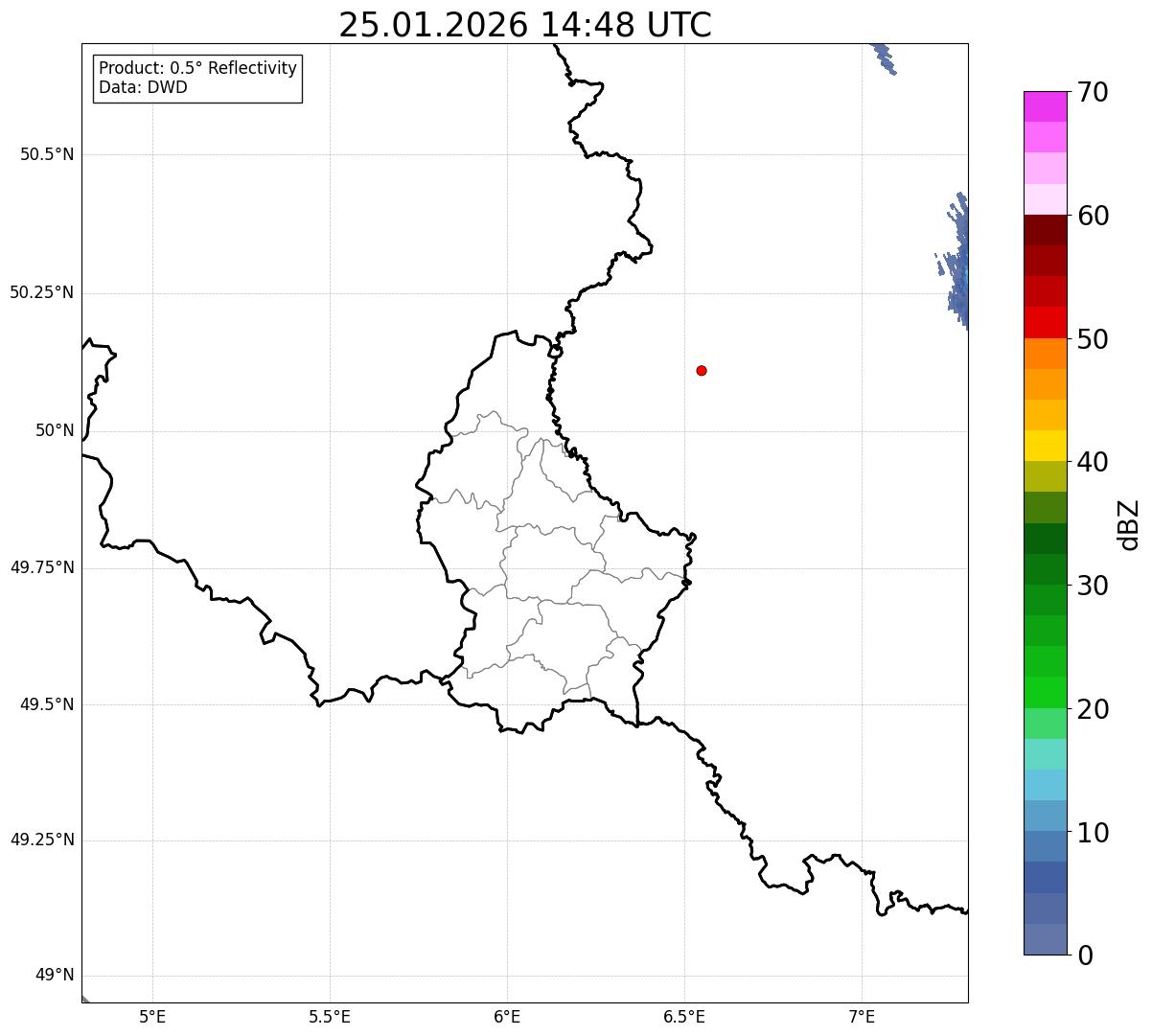Click the colorbar value 30
This screenshot has height=1036, width=1152.
(x=1093, y=586)
